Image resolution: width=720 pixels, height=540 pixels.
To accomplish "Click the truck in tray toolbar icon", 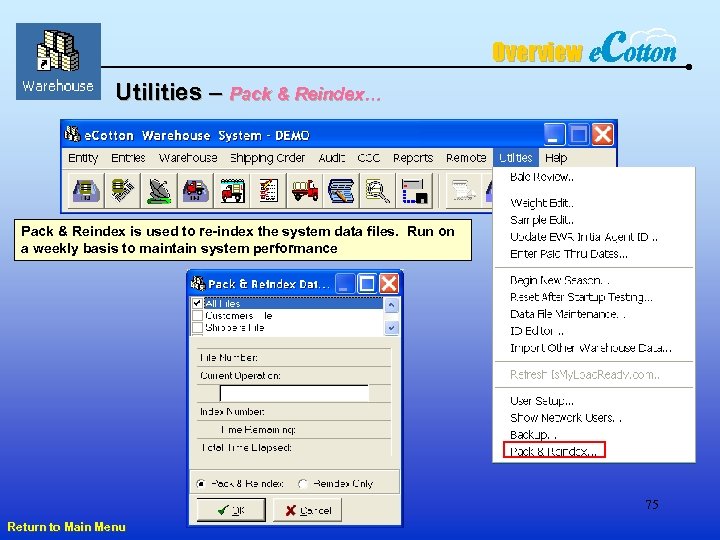I will 196,190.
